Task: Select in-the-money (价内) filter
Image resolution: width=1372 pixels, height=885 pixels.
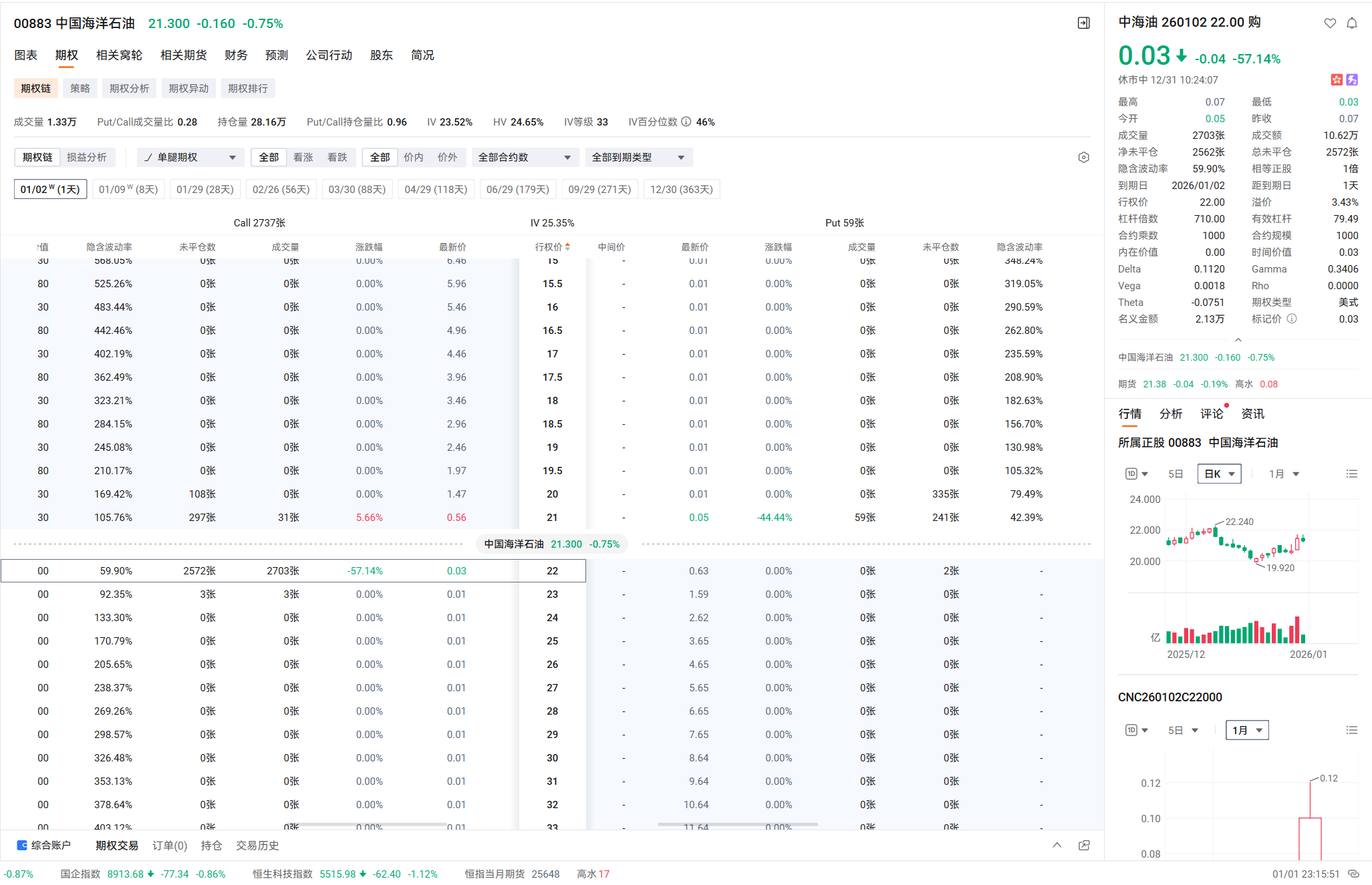Action: tap(414, 158)
